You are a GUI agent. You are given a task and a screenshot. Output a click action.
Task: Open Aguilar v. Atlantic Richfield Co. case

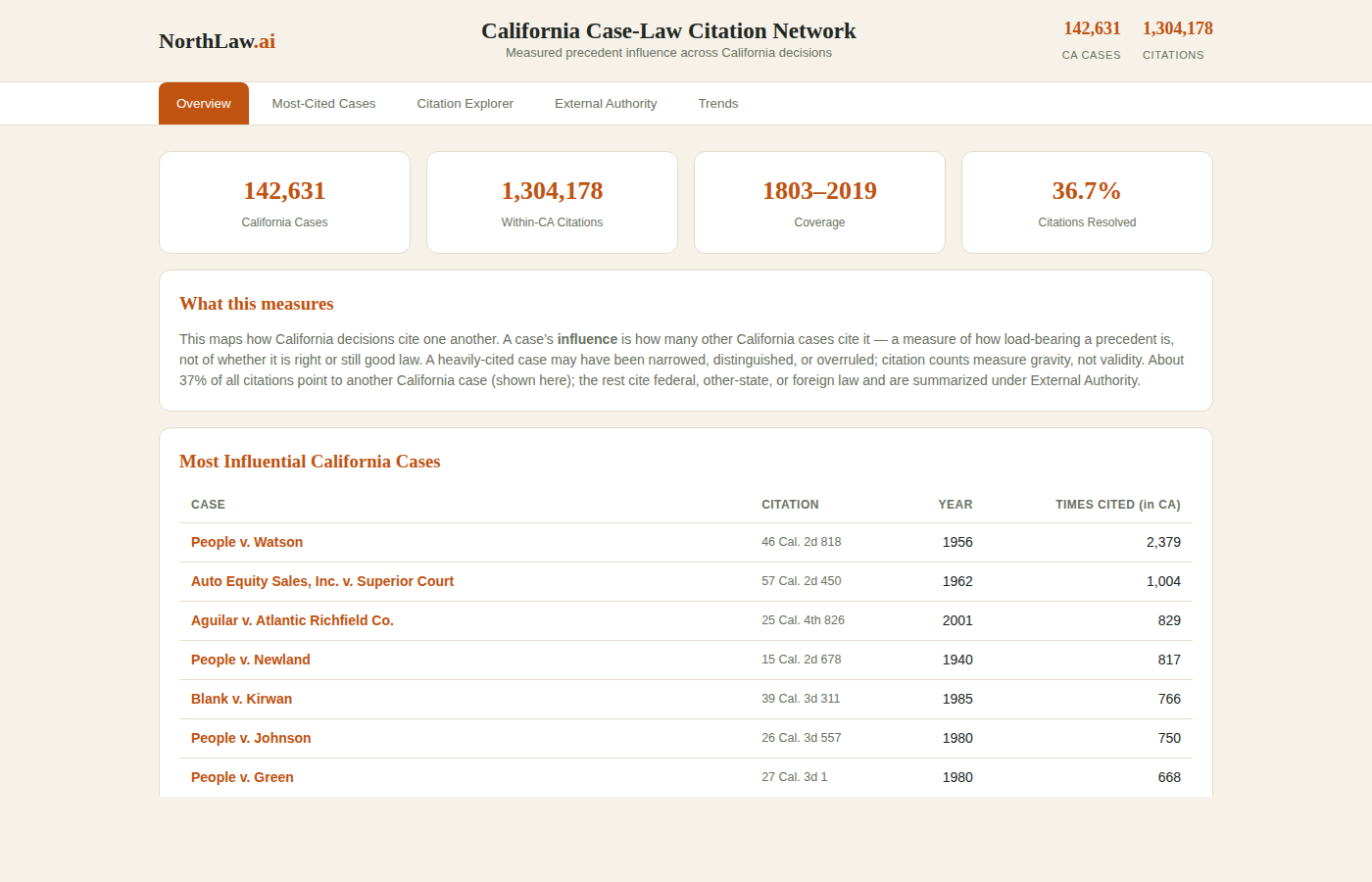pos(292,620)
